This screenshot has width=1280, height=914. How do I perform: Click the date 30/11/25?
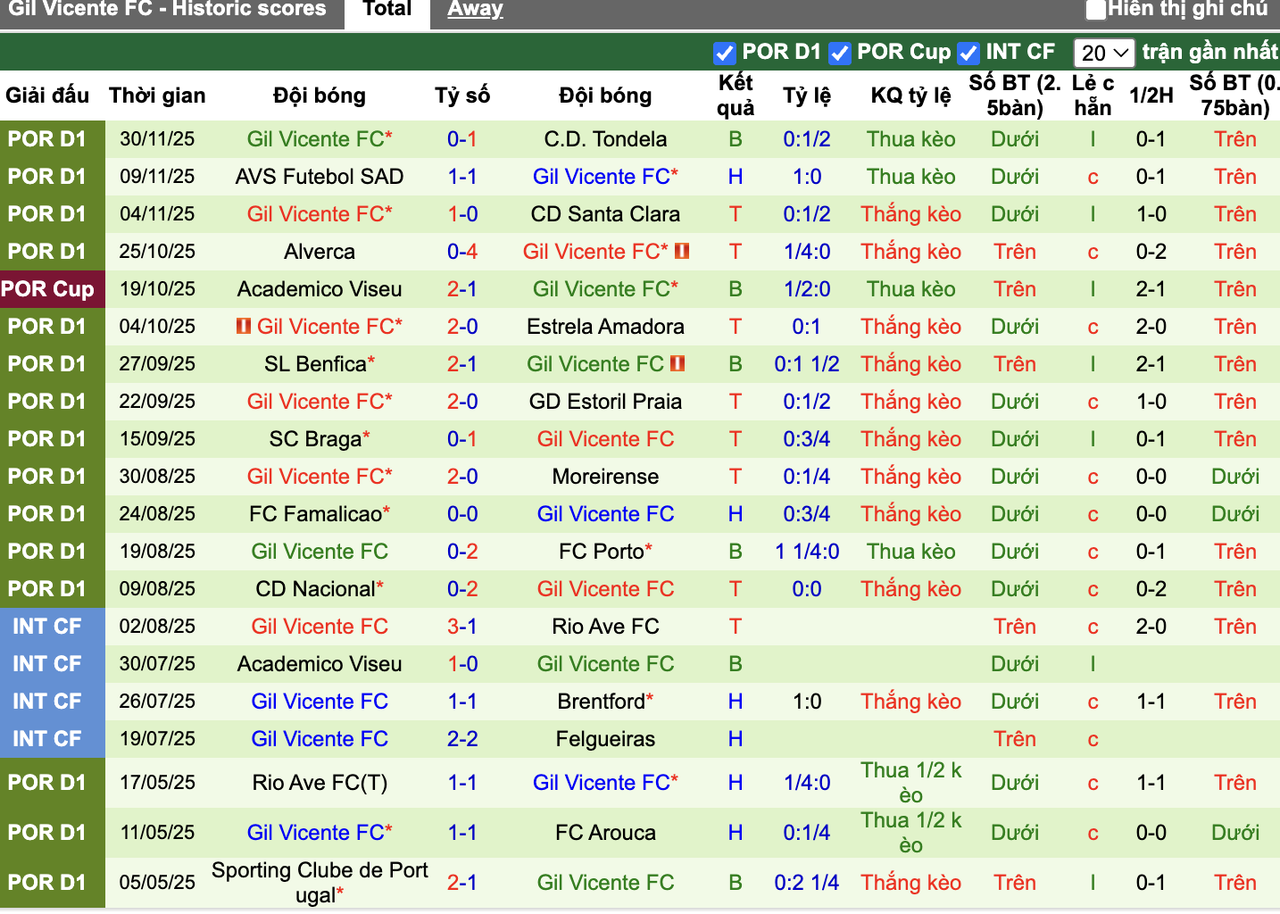(x=157, y=139)
